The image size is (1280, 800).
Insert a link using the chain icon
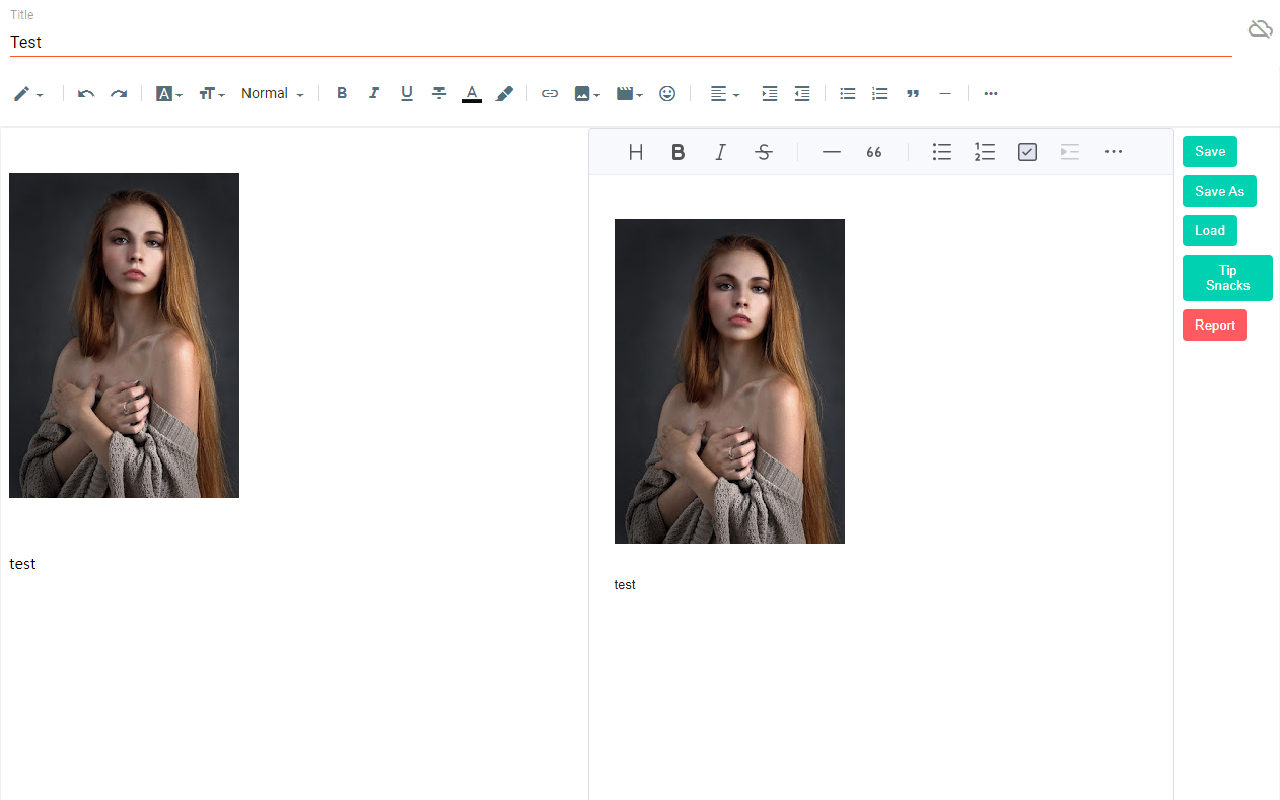[x=549, y=94]
